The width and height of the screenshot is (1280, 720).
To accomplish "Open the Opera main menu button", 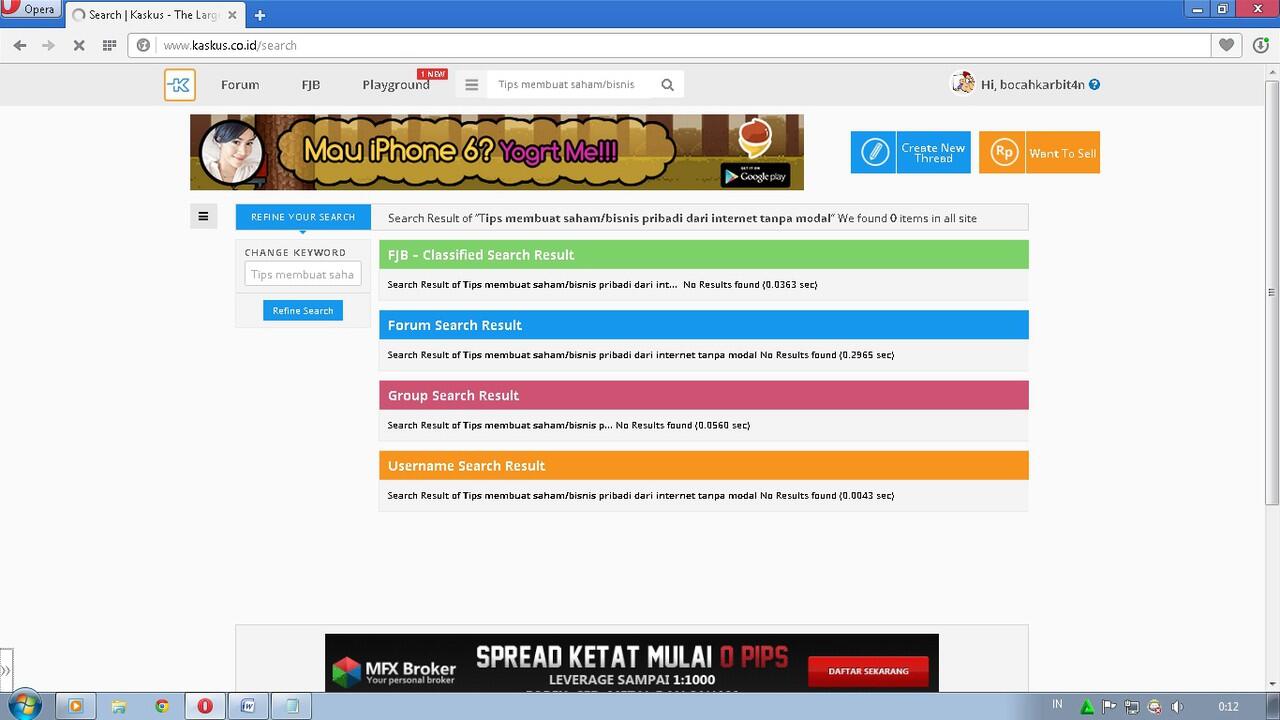I will 30,9.
